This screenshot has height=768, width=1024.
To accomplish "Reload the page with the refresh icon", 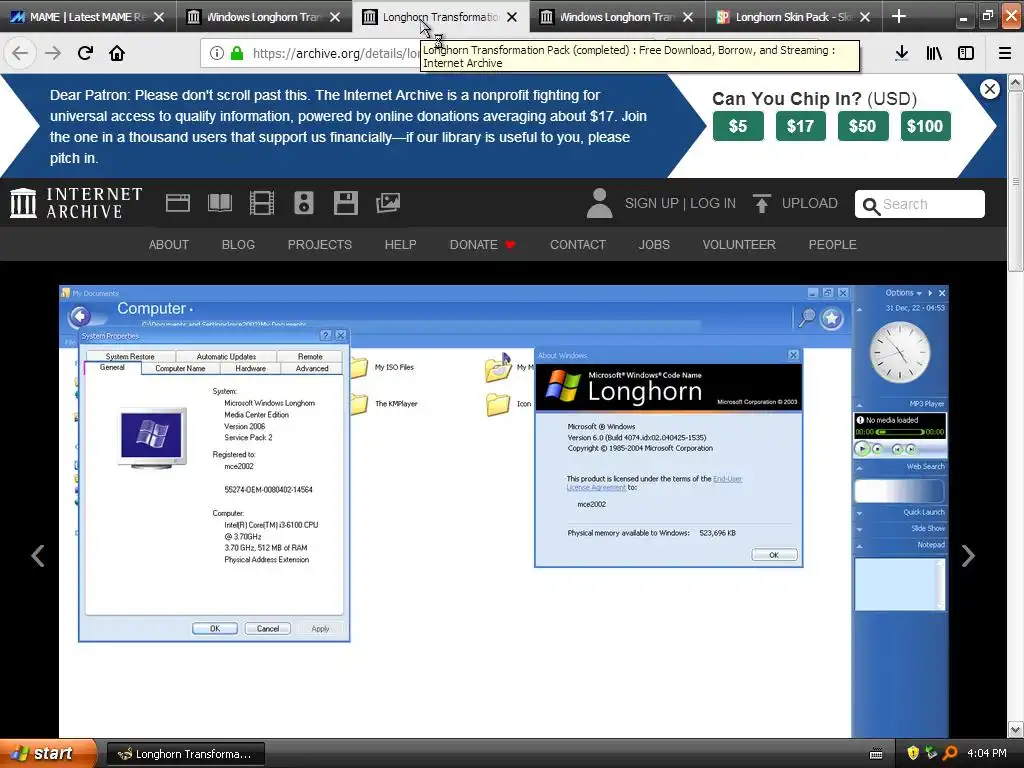I will (x=85, y=53).
